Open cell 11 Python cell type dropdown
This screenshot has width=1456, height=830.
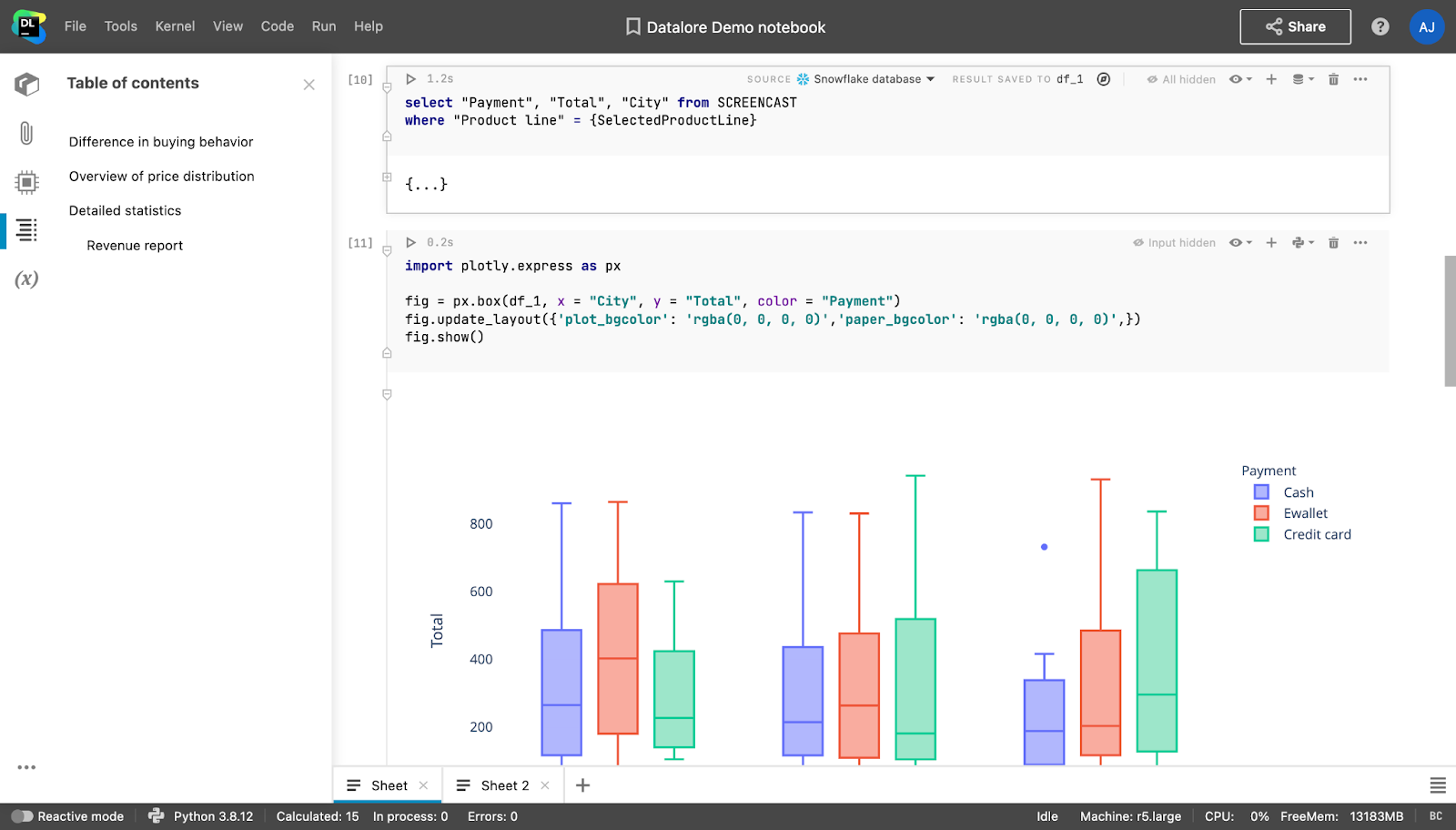[1303, 243]
